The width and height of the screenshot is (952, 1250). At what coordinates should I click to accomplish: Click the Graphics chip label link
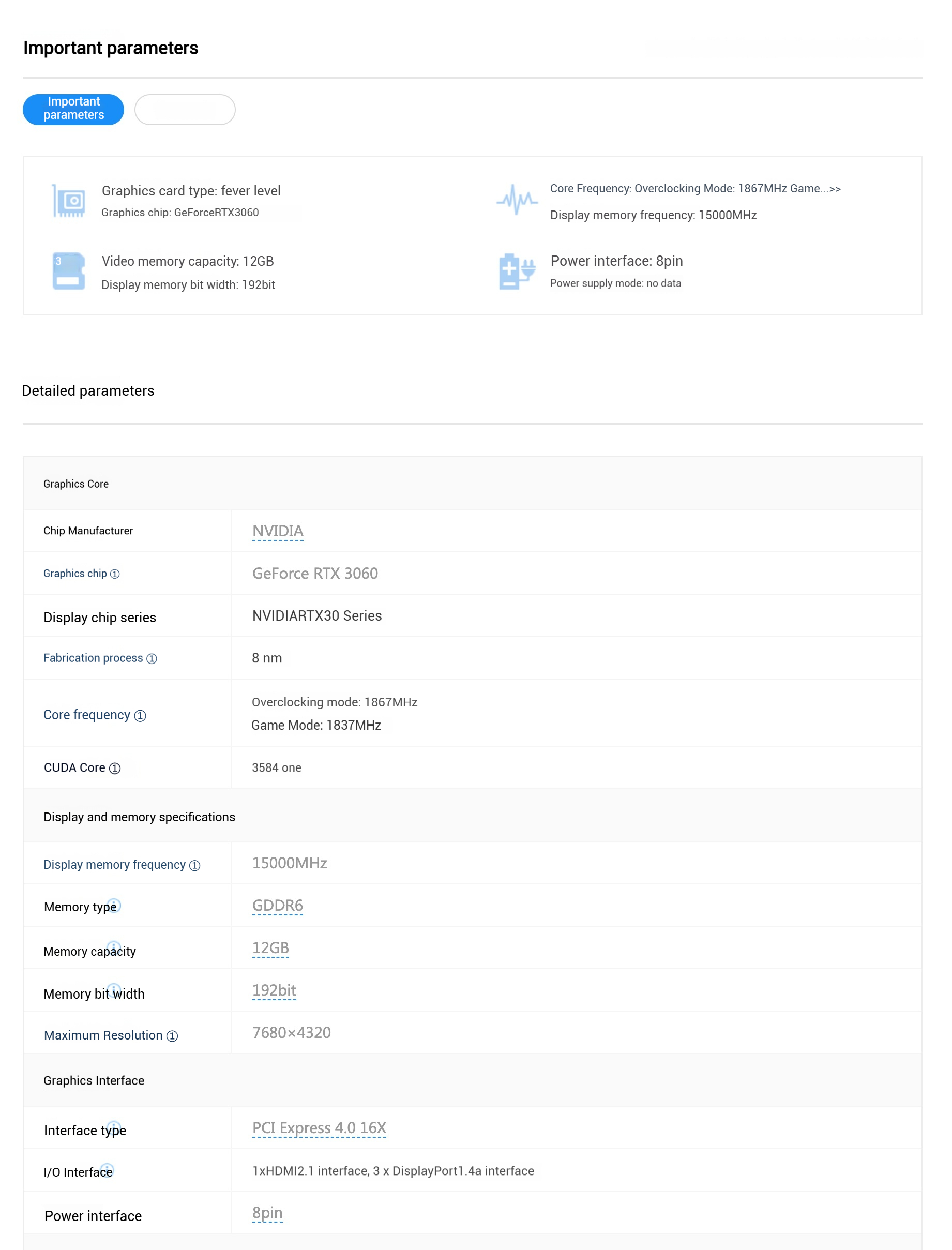click(x=75, y=574)
